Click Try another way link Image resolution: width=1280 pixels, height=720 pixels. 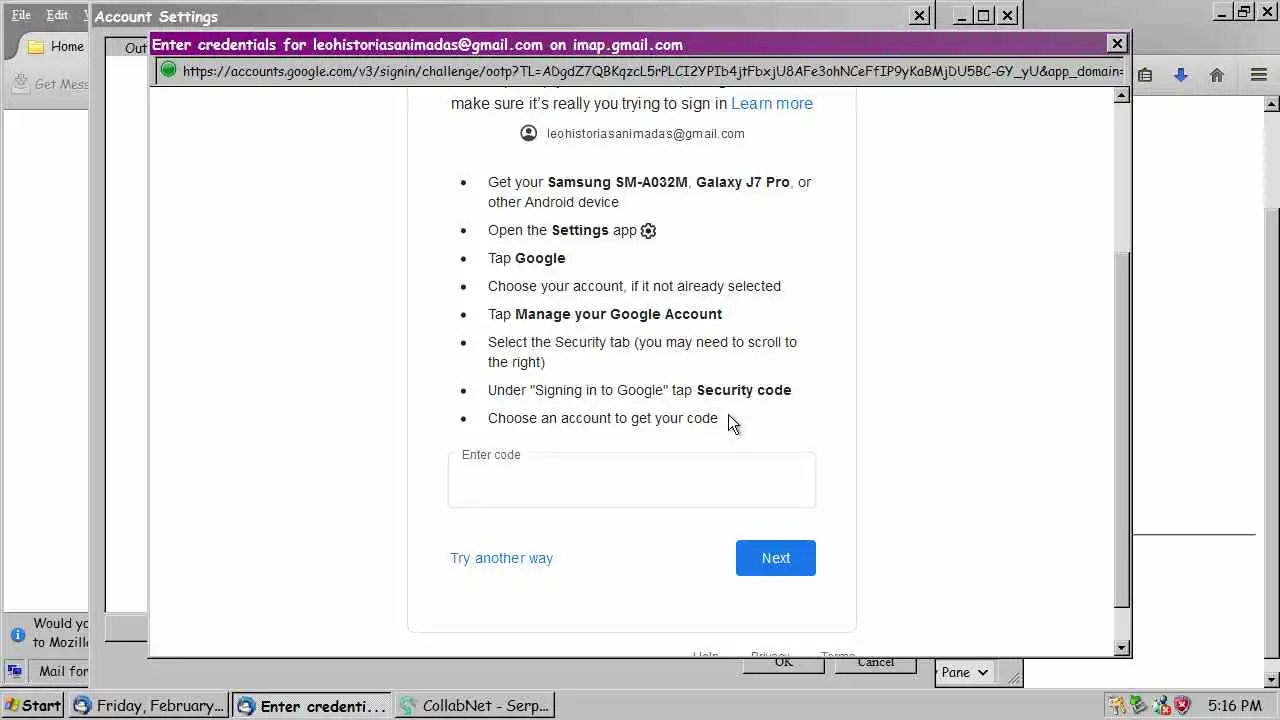(x=501, y=558)
